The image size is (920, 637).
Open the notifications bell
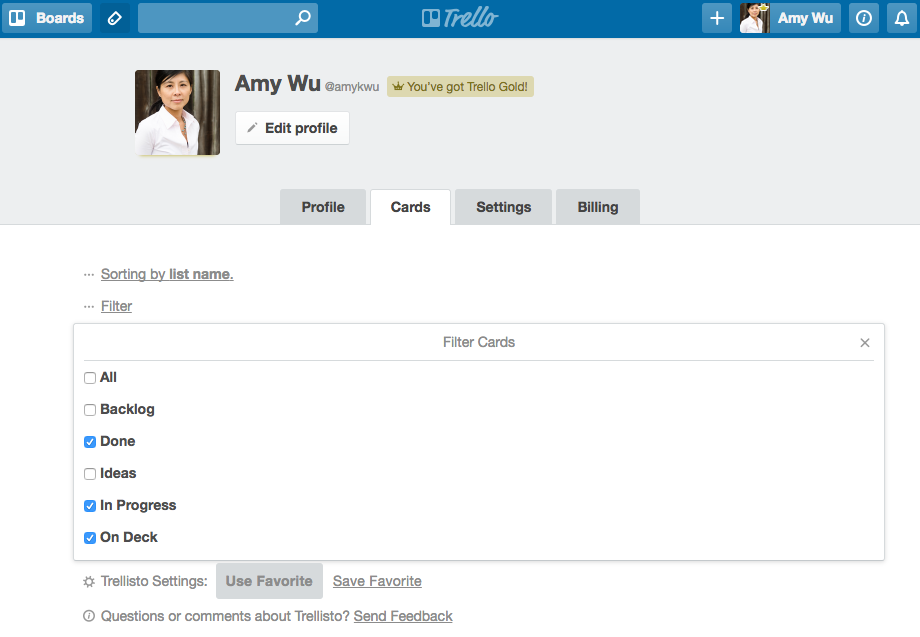pyautogui.click(x=902, y=18)
